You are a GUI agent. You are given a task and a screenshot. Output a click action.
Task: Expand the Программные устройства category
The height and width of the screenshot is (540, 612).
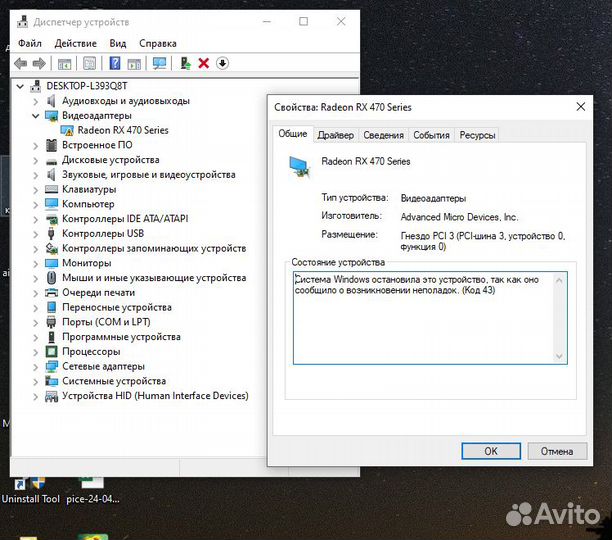(x=36, y=337)
